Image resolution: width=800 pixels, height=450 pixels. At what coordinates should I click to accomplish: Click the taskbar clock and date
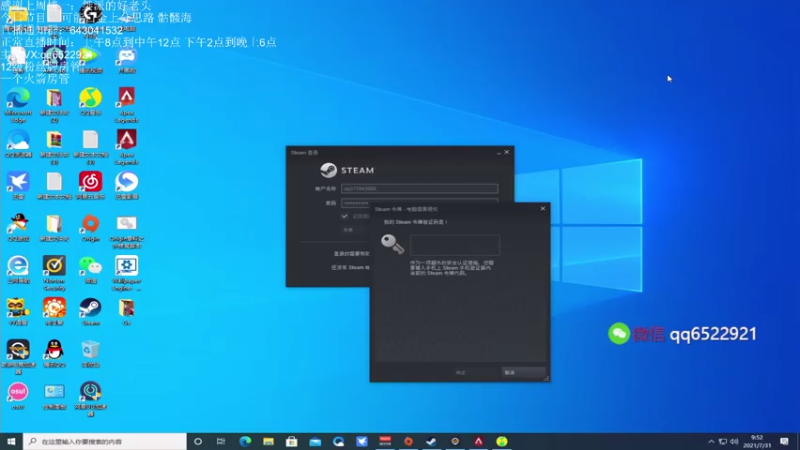[x=757, y=441]
